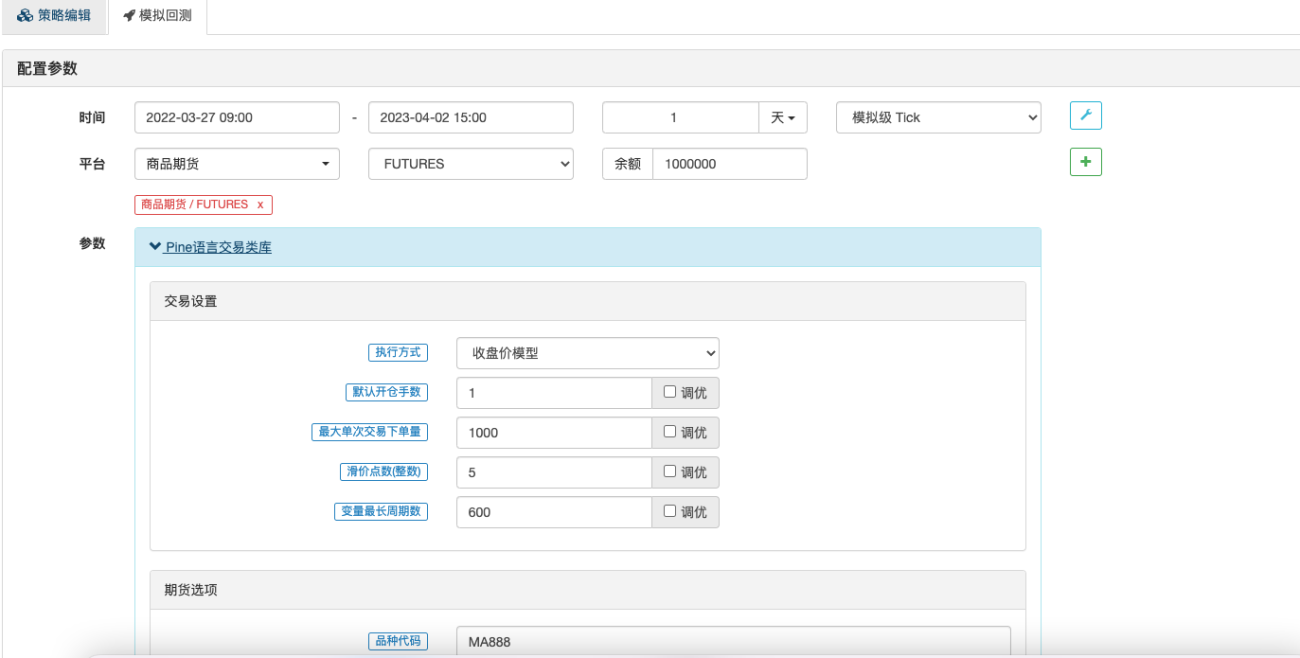Viewport: 1300px width, 658px height.
Task: Open the 天 period unit dropdown
Action: point(783,117)
